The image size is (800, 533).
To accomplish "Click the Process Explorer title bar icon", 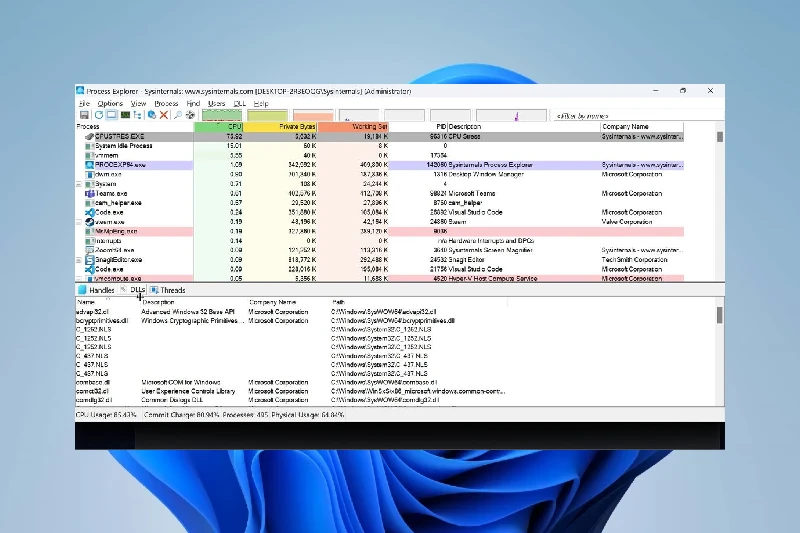I will [x=80, y=91].
